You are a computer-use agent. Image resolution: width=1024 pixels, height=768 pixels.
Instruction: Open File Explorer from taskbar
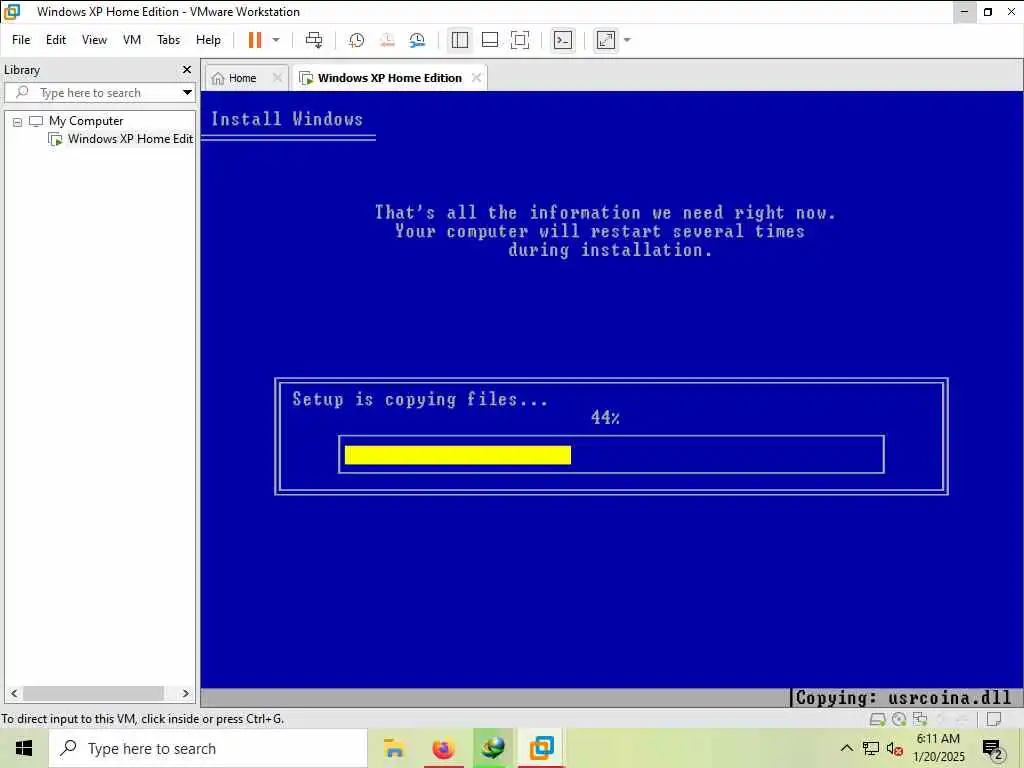click(393, 748)
